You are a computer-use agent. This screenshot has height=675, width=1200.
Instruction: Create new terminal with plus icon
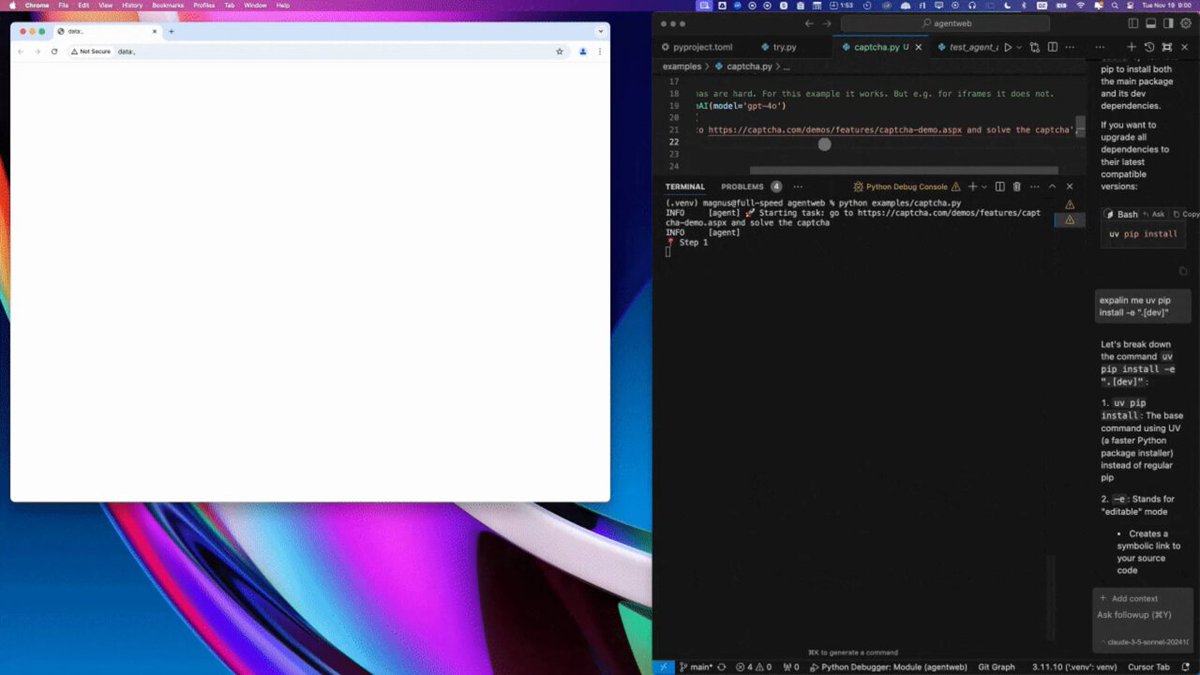point(972,186)
